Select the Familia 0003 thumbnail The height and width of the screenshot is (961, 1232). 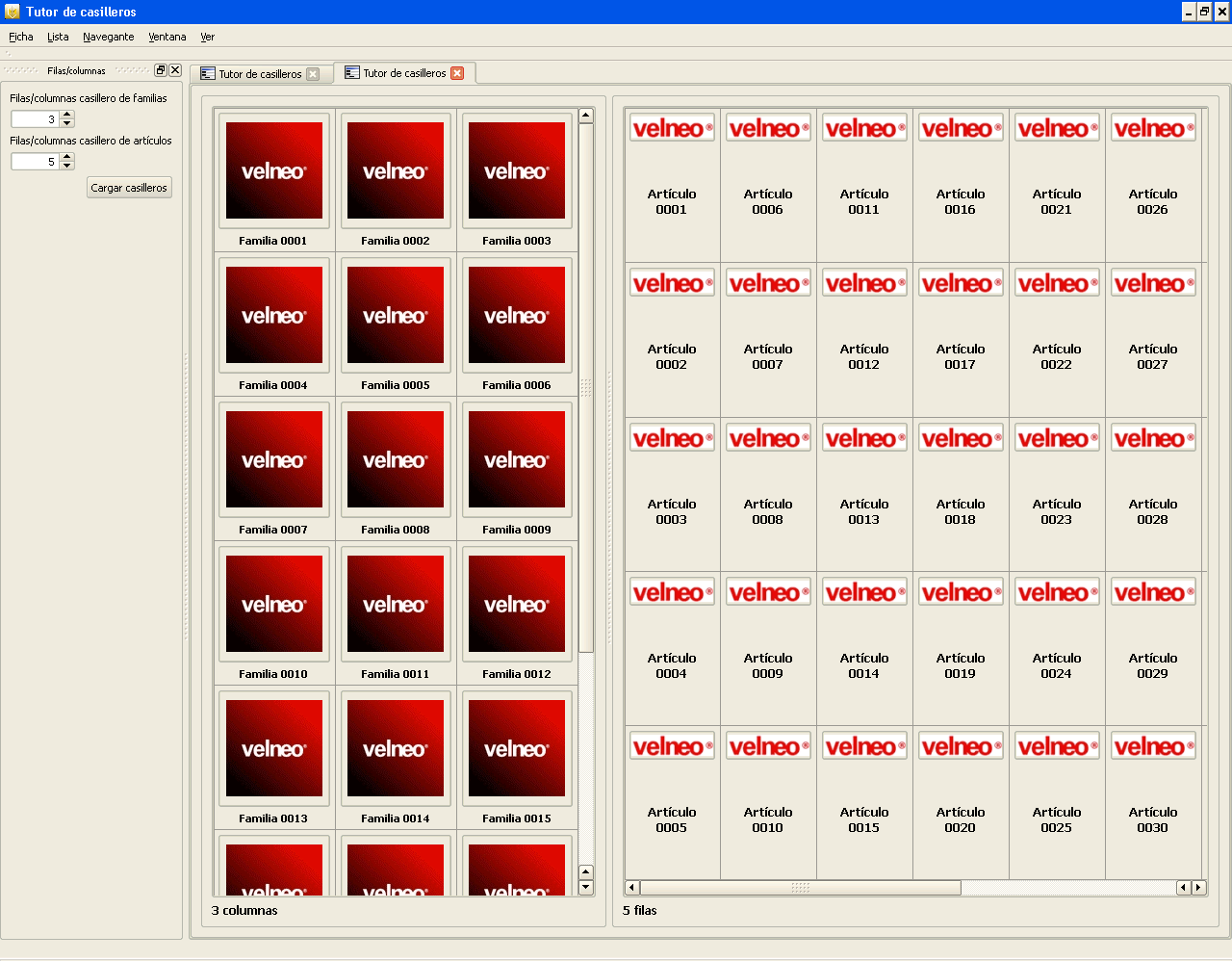(x=517, y=171)
